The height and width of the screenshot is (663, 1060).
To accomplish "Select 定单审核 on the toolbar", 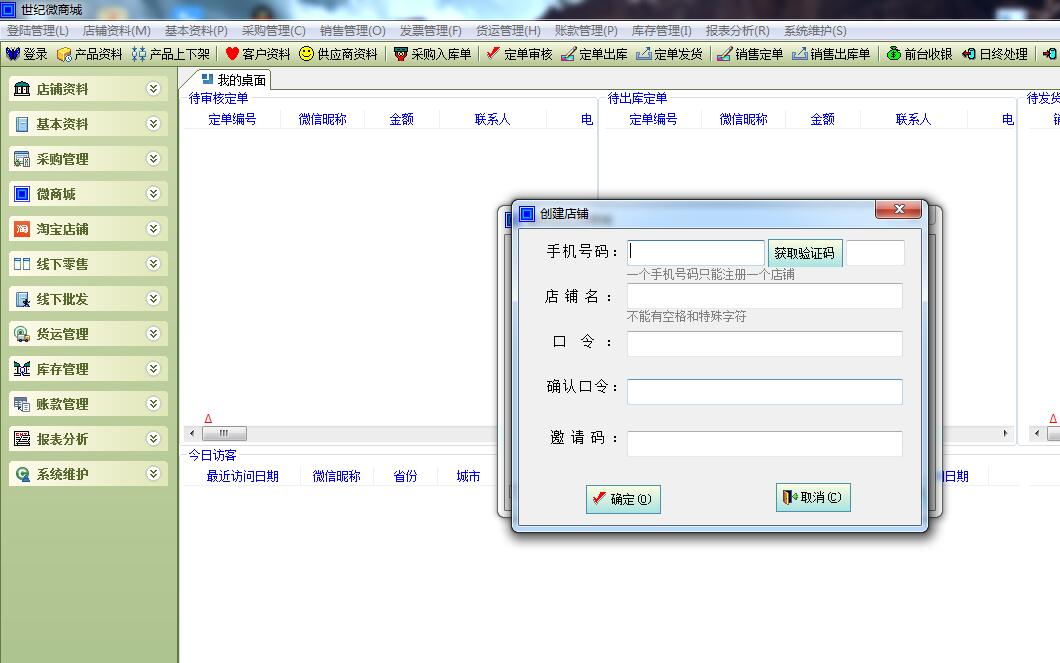I will pos(528,55).
